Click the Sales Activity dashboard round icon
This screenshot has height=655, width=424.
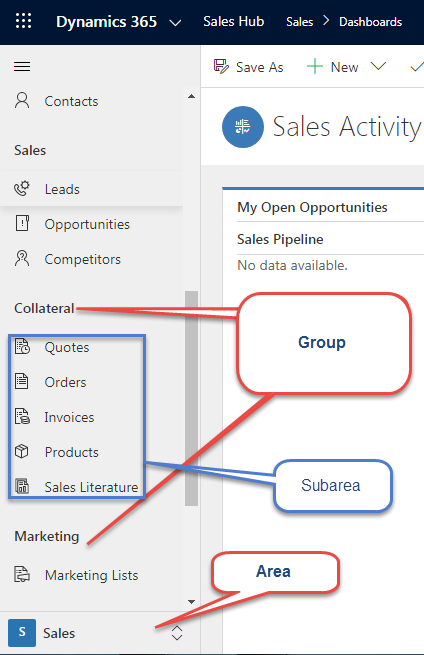[x=243, y=127]
